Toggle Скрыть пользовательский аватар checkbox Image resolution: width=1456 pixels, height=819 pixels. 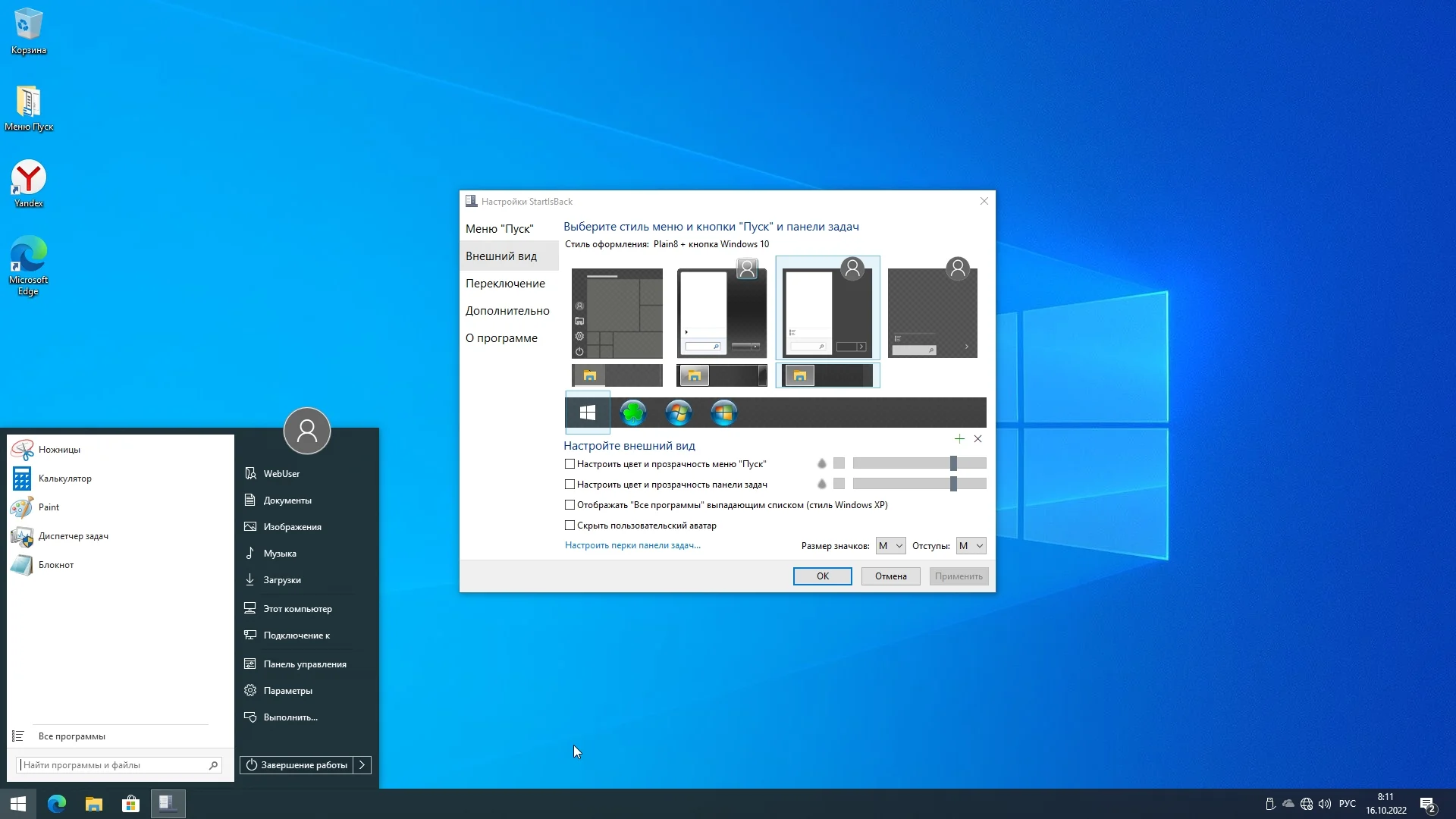[x=570, y=526]
